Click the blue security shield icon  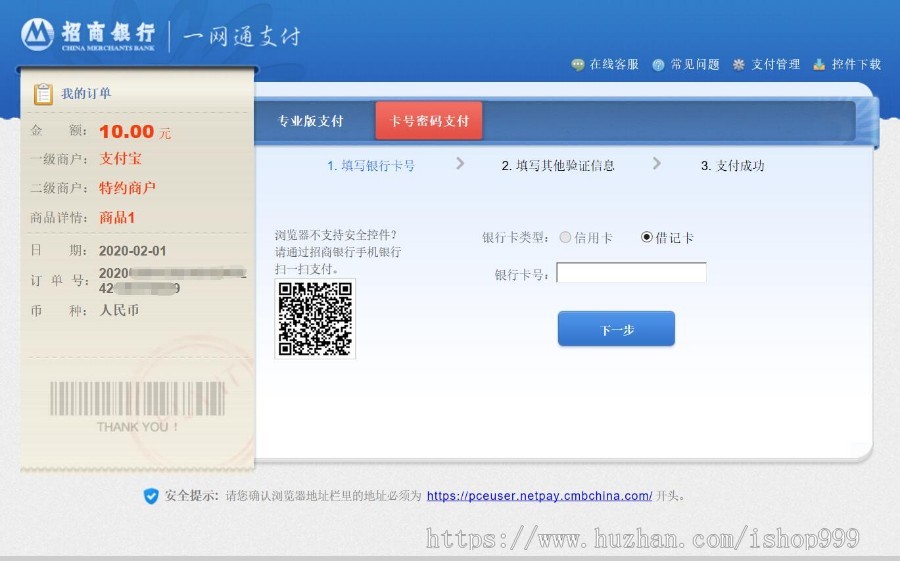coord(151,496)
